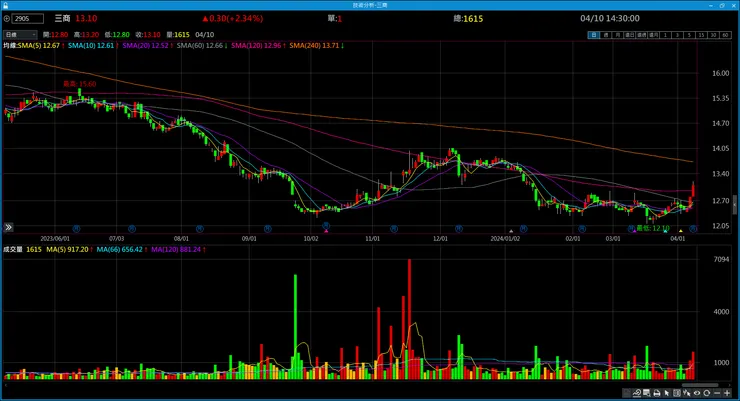Click the SMA(60) 12.66 legend label
The height and width of the screenshot is (401, 740).
tap(199, 46)
